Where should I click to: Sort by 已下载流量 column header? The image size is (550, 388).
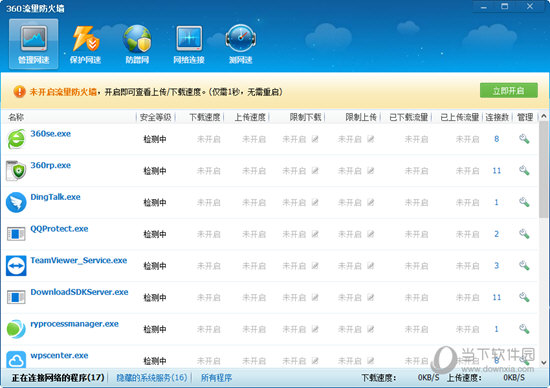click(x=409, y=117)
